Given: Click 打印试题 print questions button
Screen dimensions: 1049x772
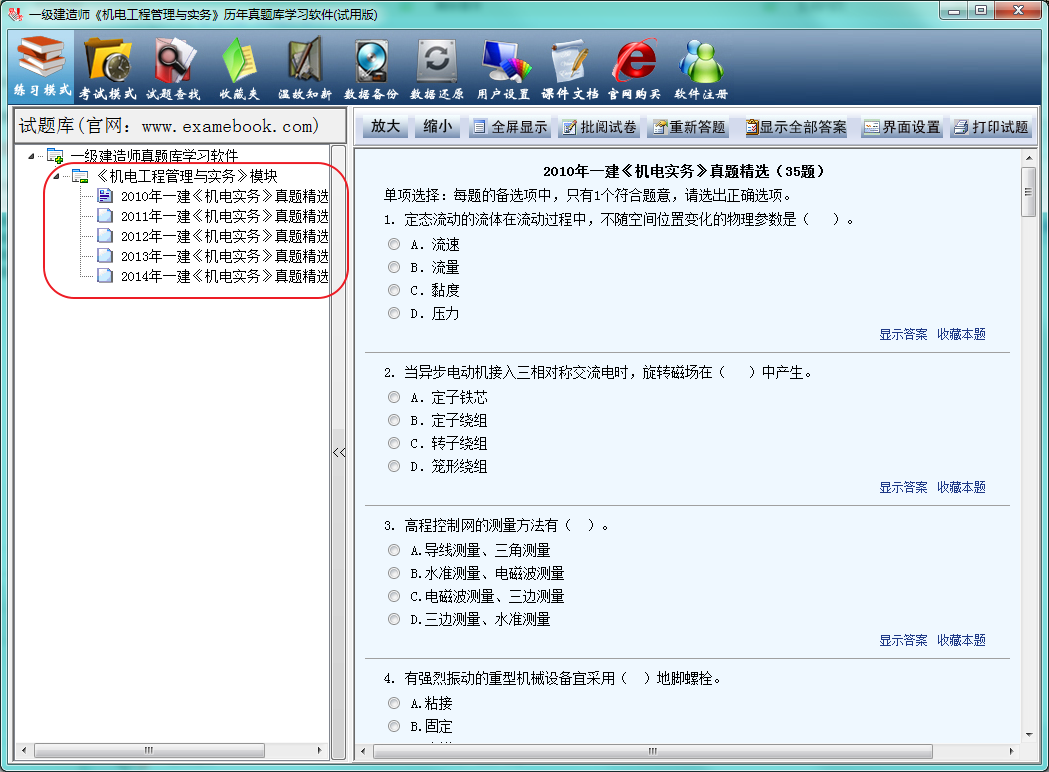Looking at the screenshot, I should point(991,126).
